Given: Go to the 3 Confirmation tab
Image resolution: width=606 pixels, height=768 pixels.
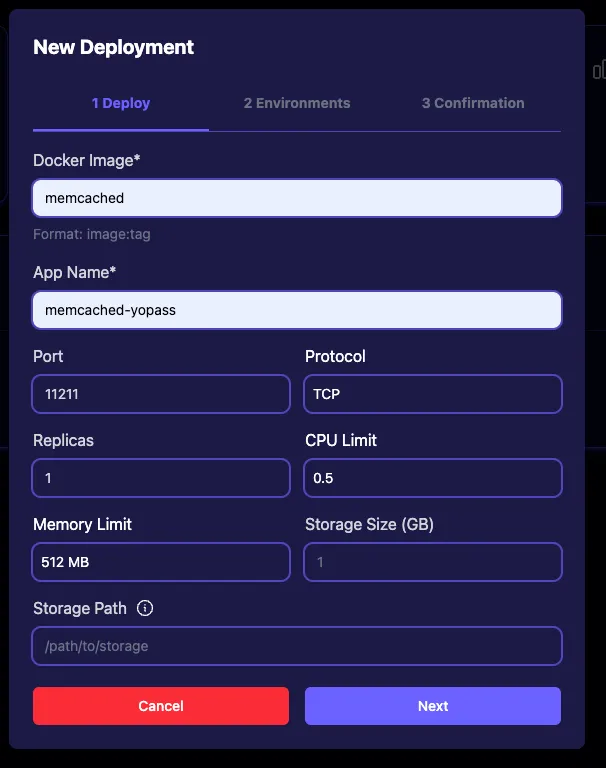Looking at the screenshot, I should pyautogui.click(x=473, y=103).
